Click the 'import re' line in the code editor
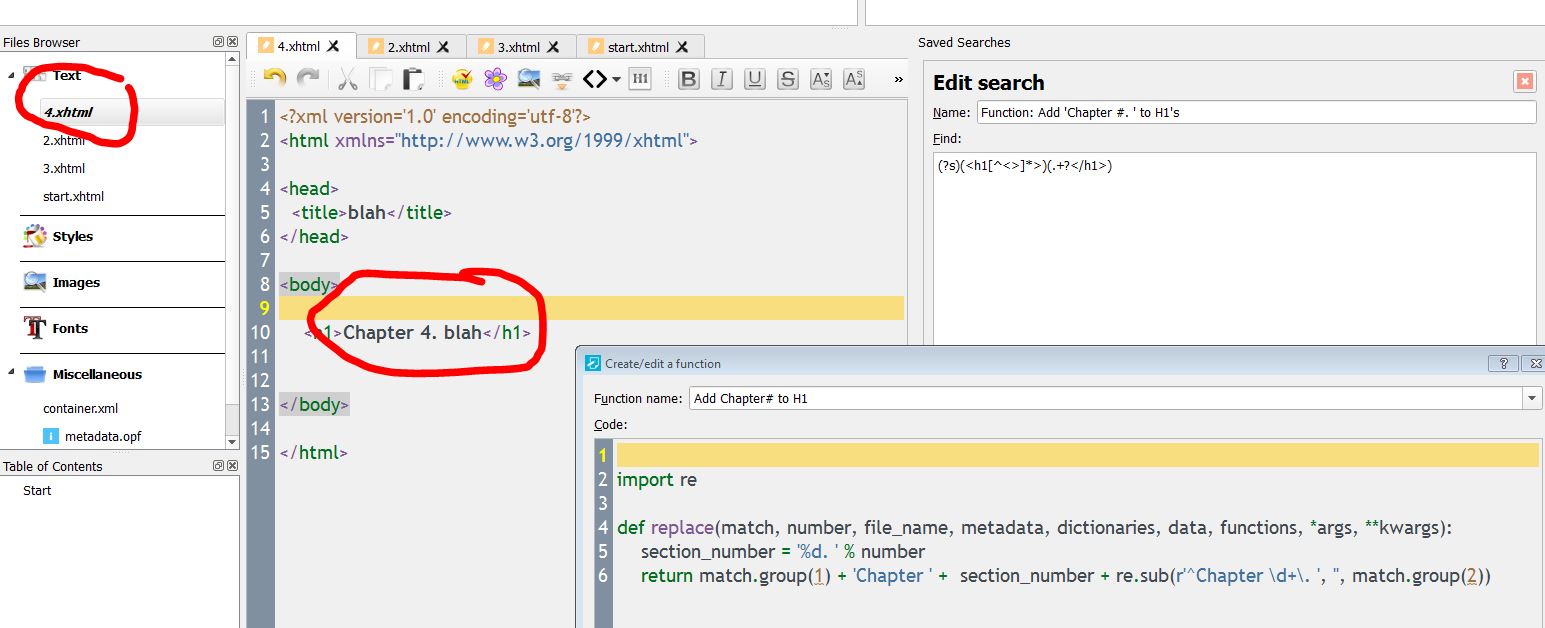 [657, 480]
